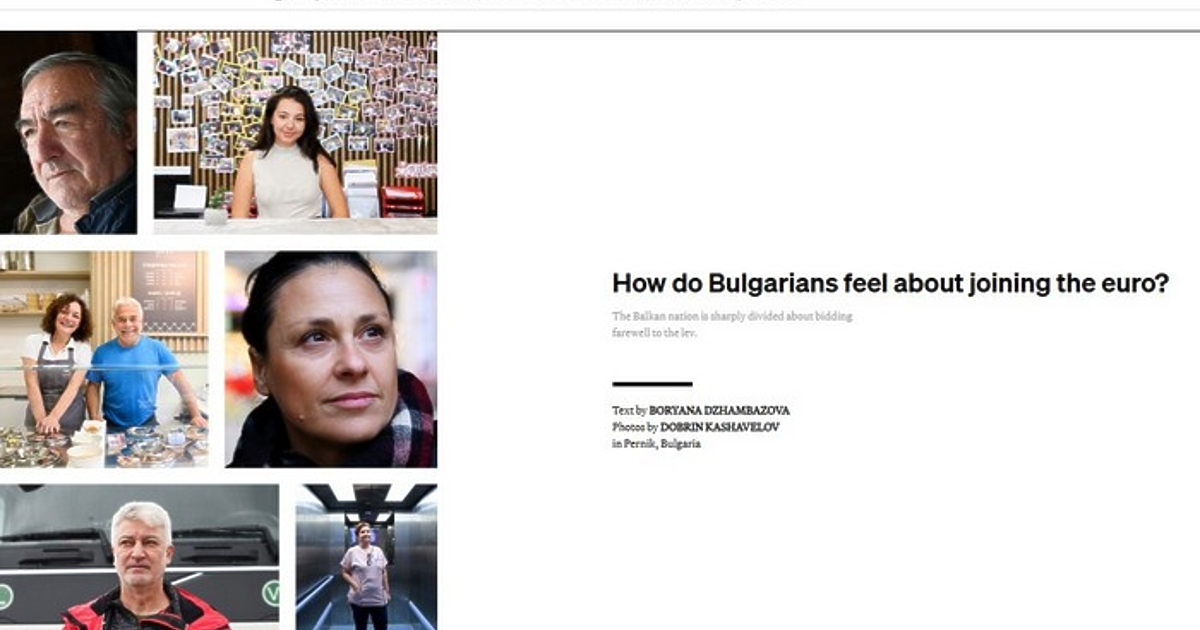Click the red chairs beside the reception desk
The width and height of the screenshot is (1200, 630).
[402, 200]
